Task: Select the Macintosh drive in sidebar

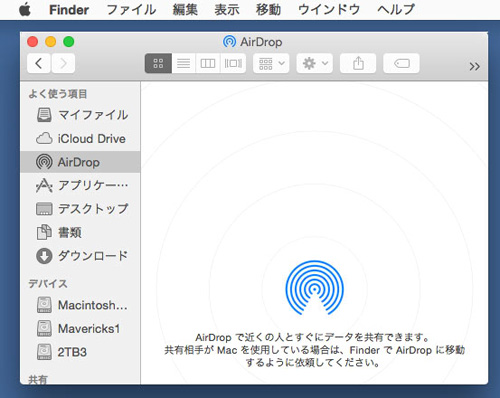Action: [80, 305]
